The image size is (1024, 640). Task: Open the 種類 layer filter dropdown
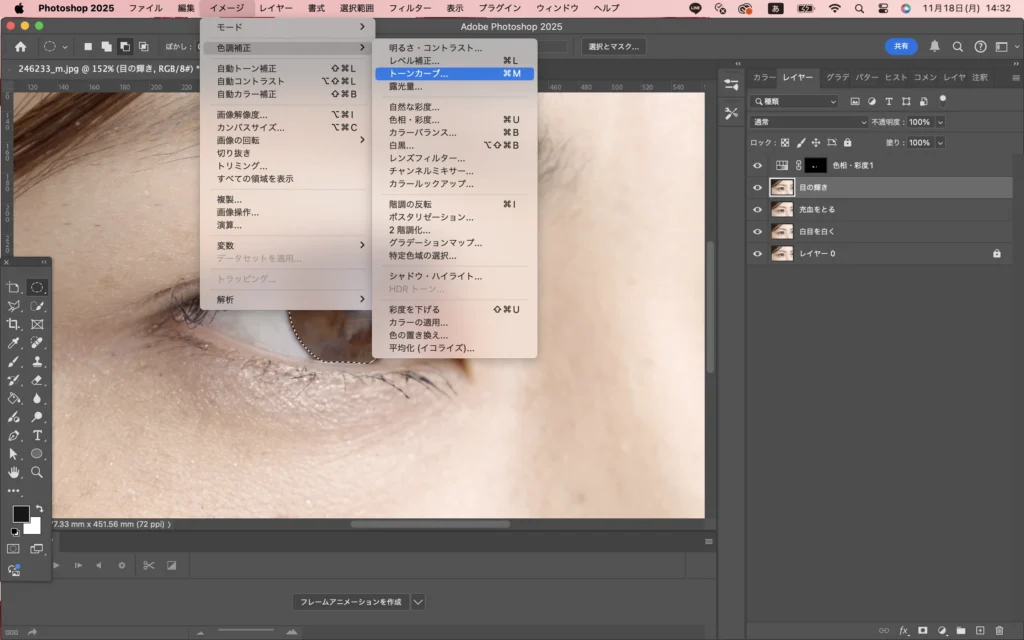[795, 101]
